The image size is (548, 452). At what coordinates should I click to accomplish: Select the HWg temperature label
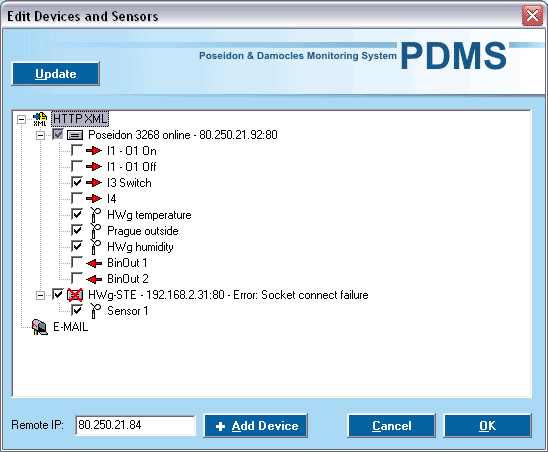coord(149,215)
